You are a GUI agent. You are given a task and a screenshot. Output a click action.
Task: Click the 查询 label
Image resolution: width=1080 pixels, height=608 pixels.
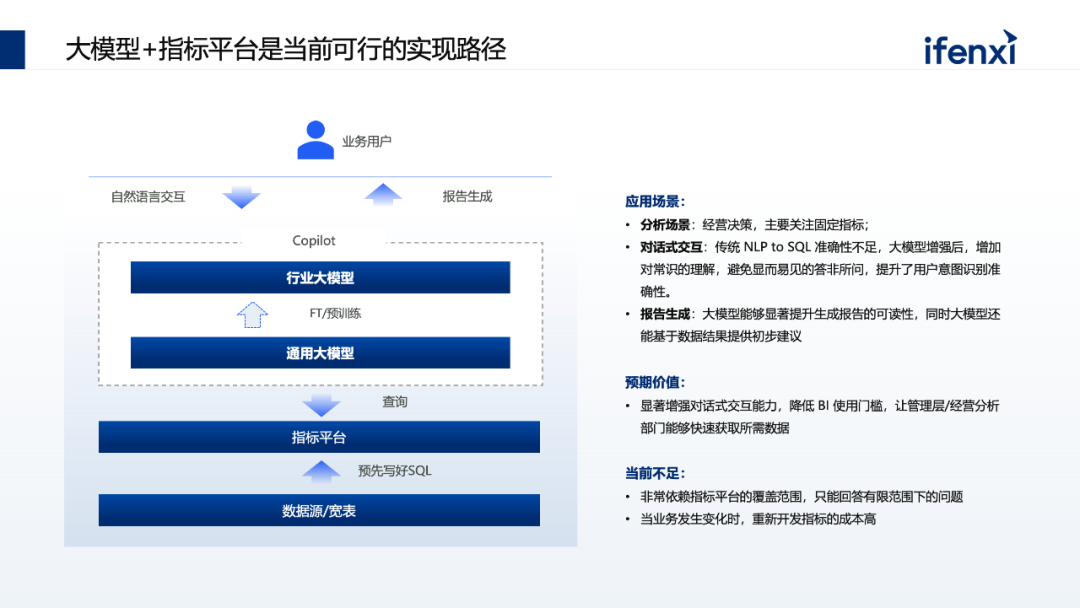[x=395, y=401]
